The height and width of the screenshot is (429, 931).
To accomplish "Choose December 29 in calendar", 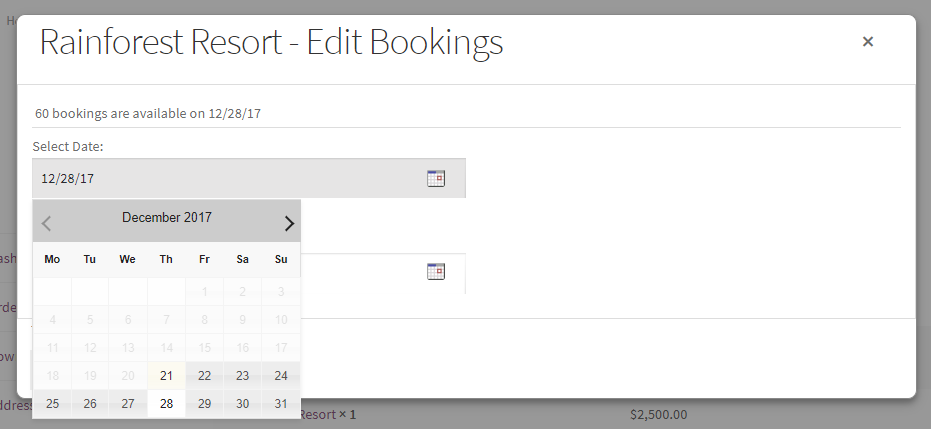I will (x=204, y=404).
